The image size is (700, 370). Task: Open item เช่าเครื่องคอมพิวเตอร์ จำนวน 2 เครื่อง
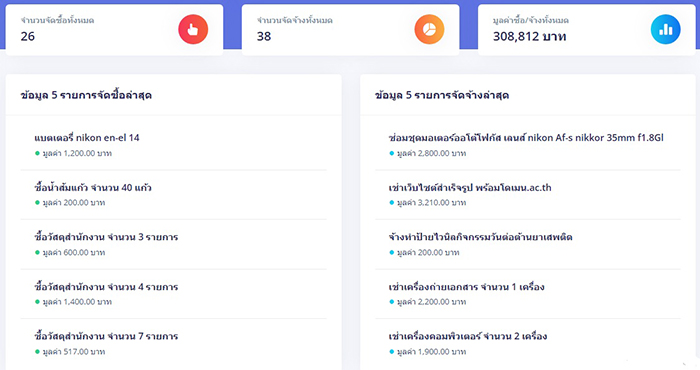click(x=468, y=336)
